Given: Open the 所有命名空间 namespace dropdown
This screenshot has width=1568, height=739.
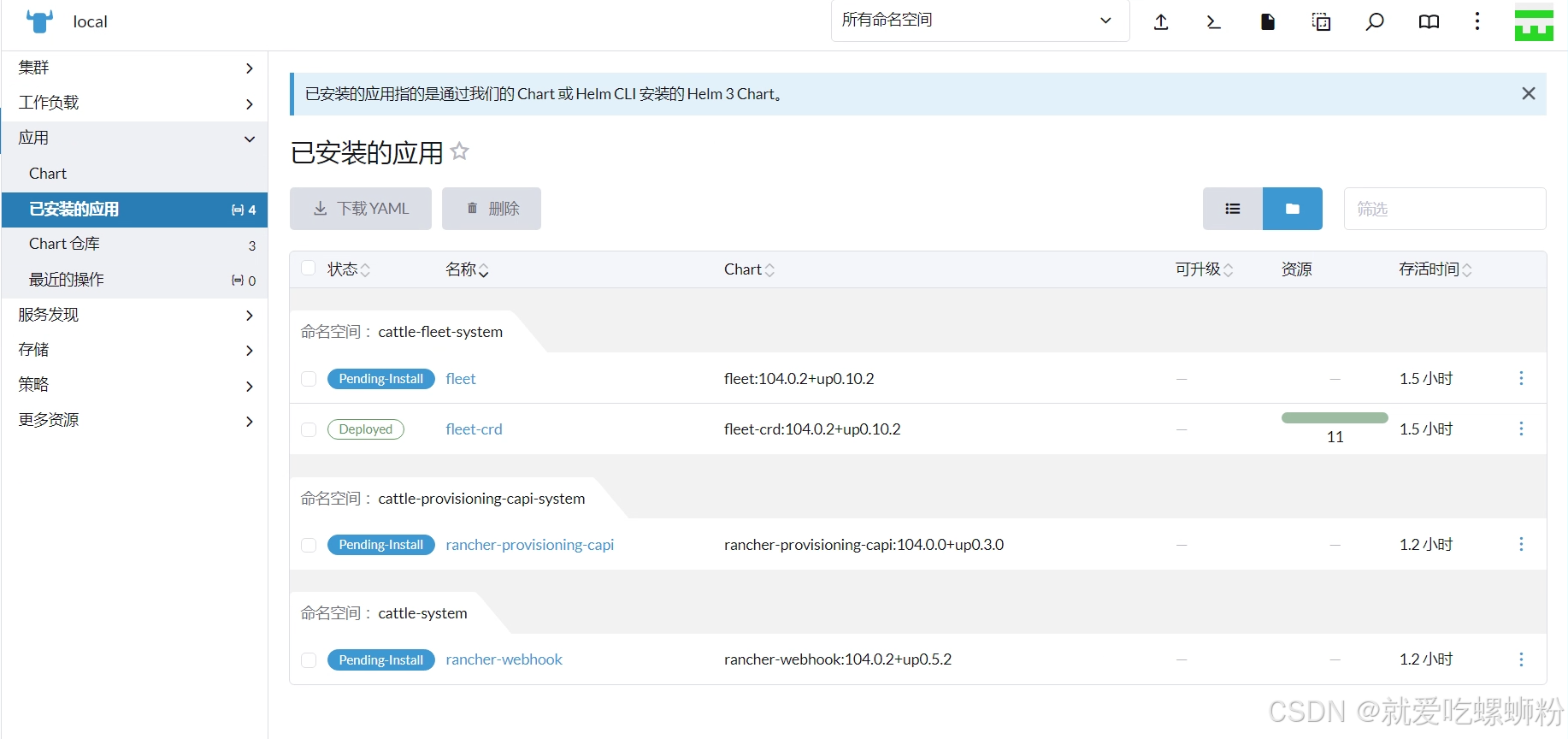Looking at the screenshot, I should click(x=980, y=21).
